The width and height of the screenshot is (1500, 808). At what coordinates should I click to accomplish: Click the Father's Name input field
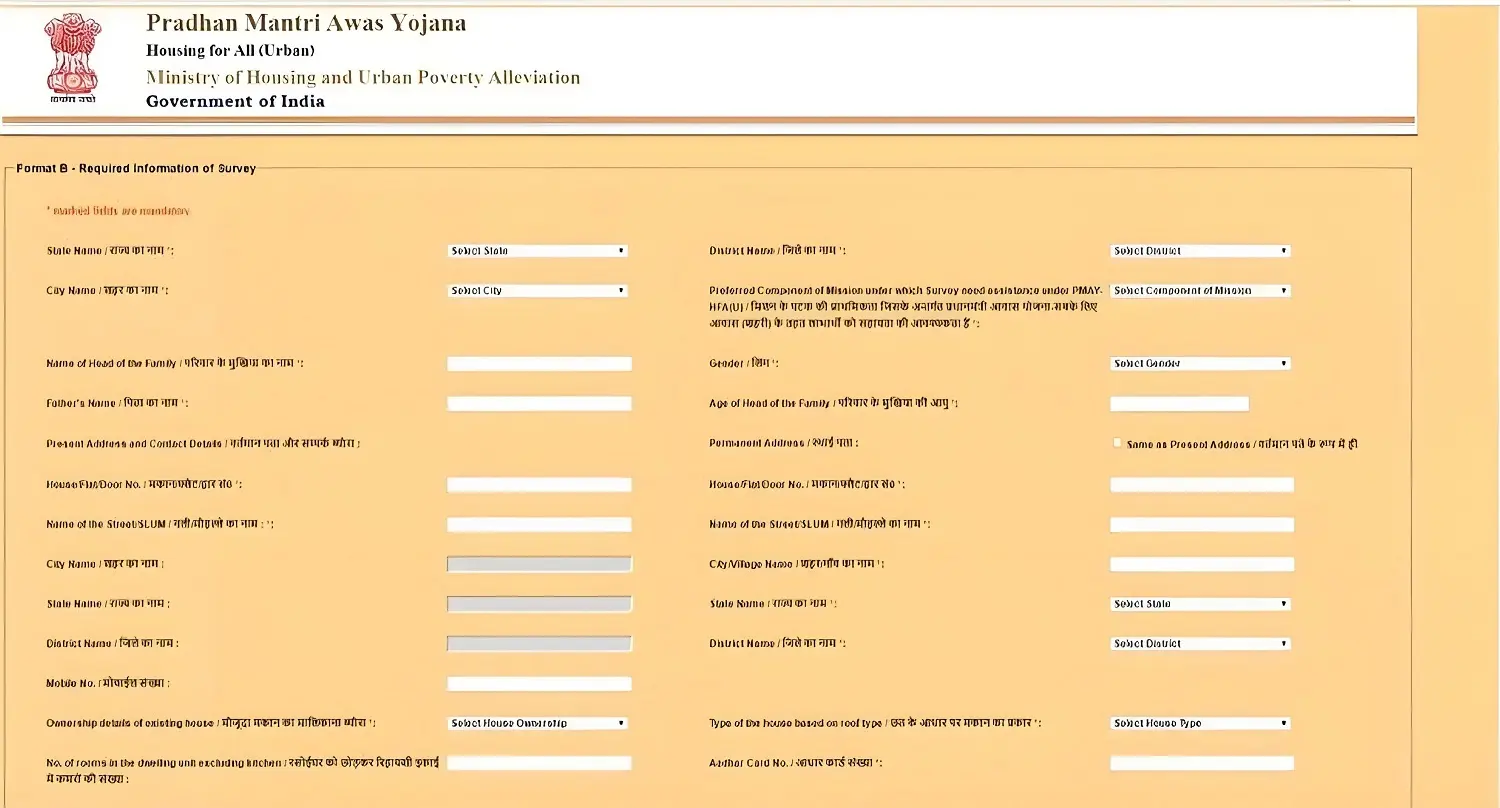pos(538,403)
